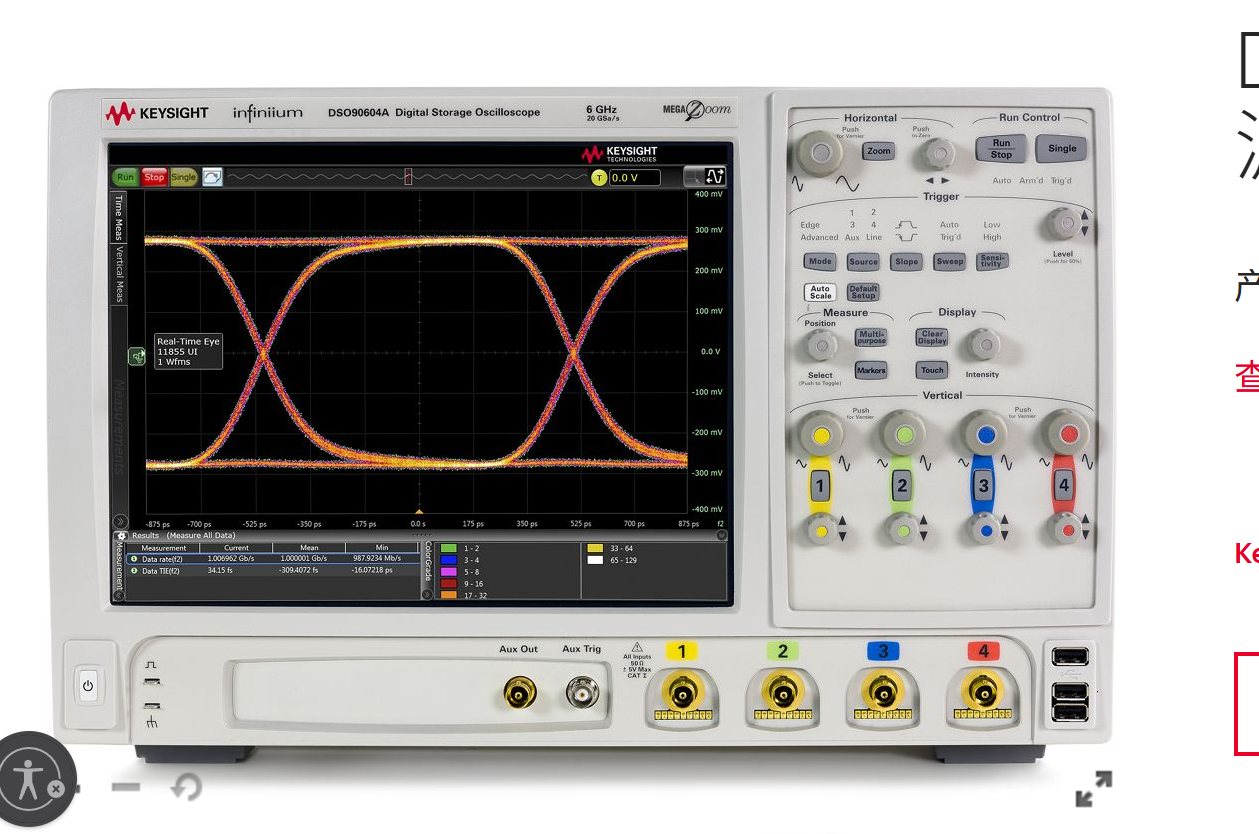
Task: Switch to the Time Meas tab
Action: tap(118, 218)
